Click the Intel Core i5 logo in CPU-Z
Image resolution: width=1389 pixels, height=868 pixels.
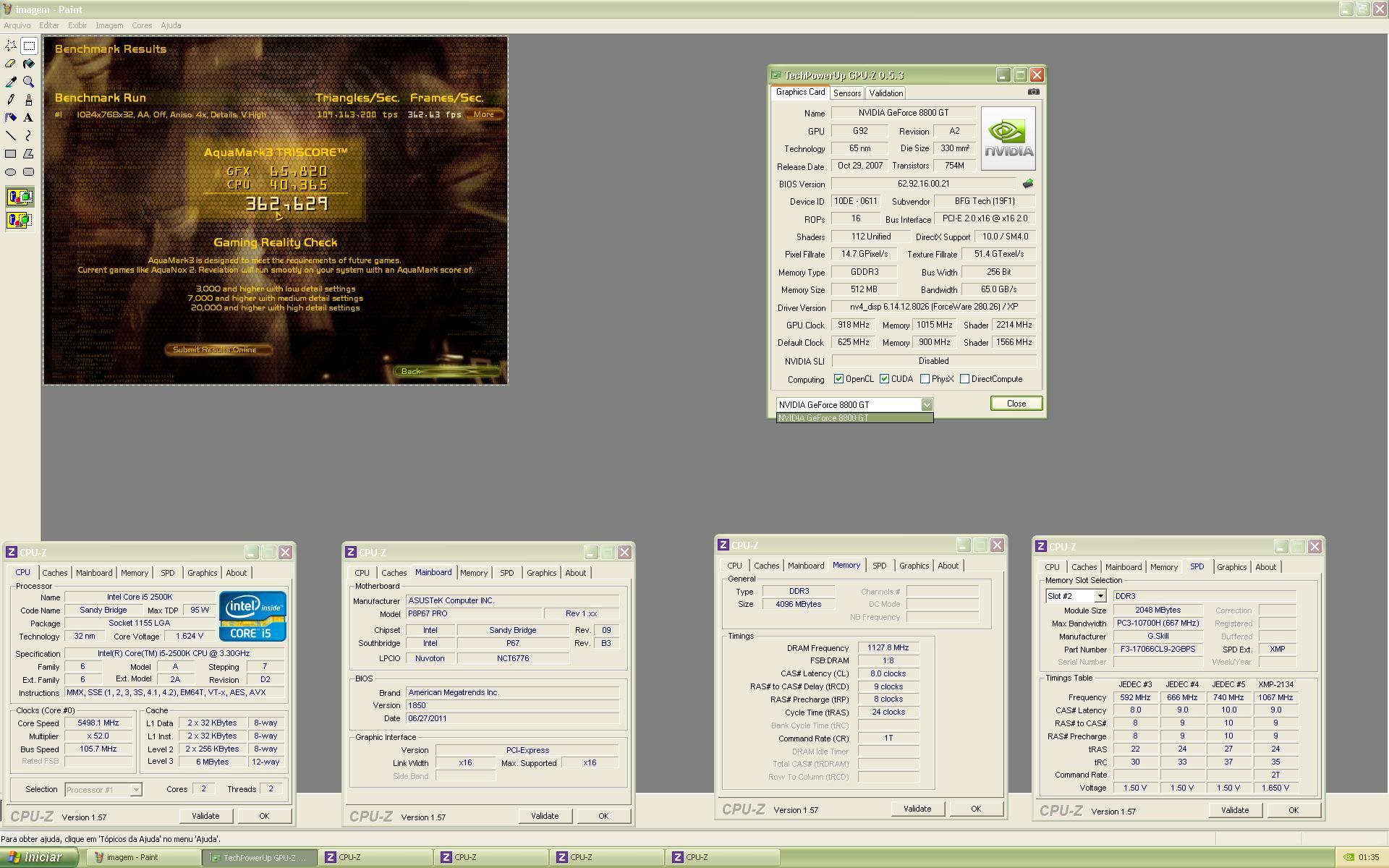(252, 616)
